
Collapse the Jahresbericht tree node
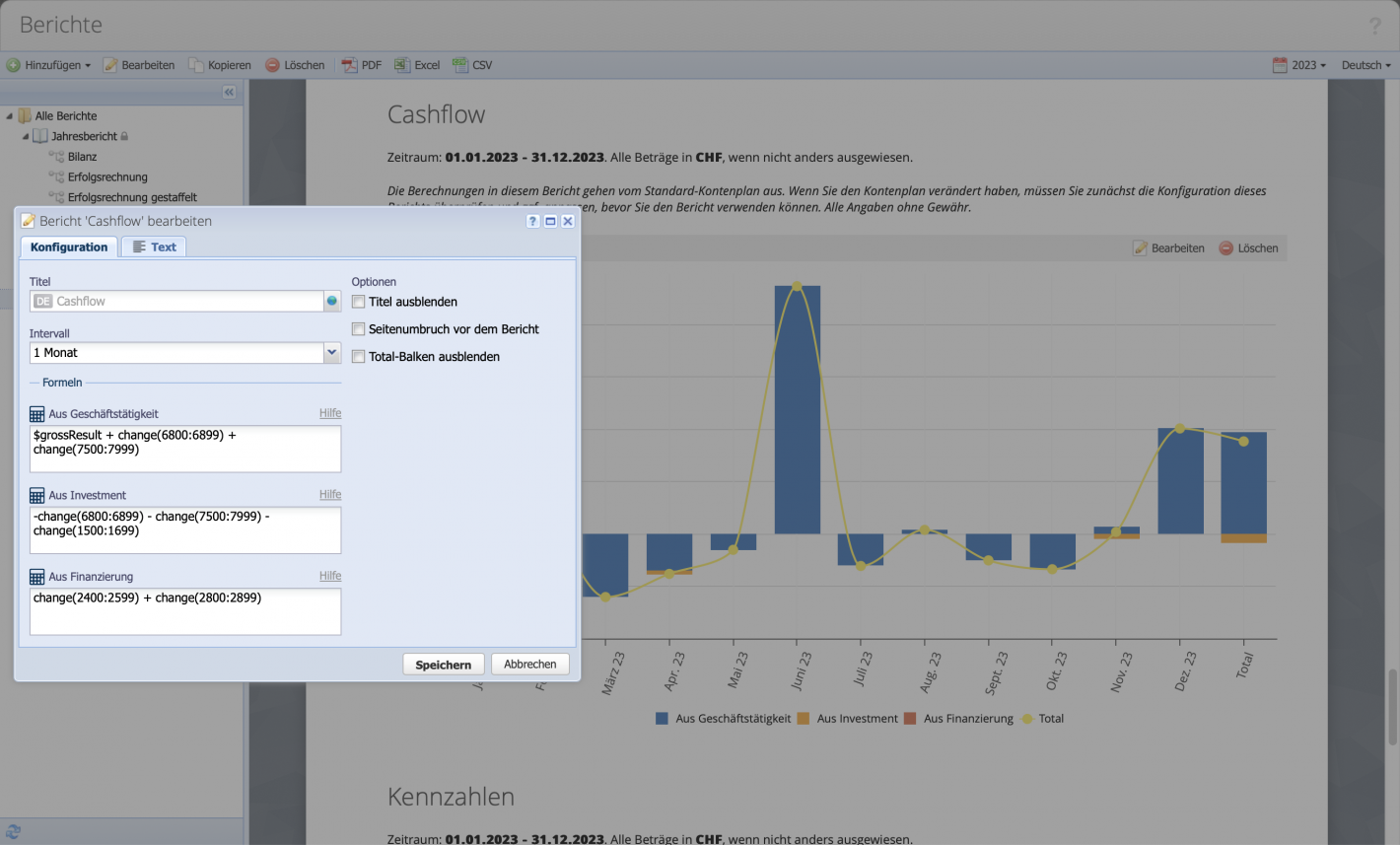coord(25,135)
